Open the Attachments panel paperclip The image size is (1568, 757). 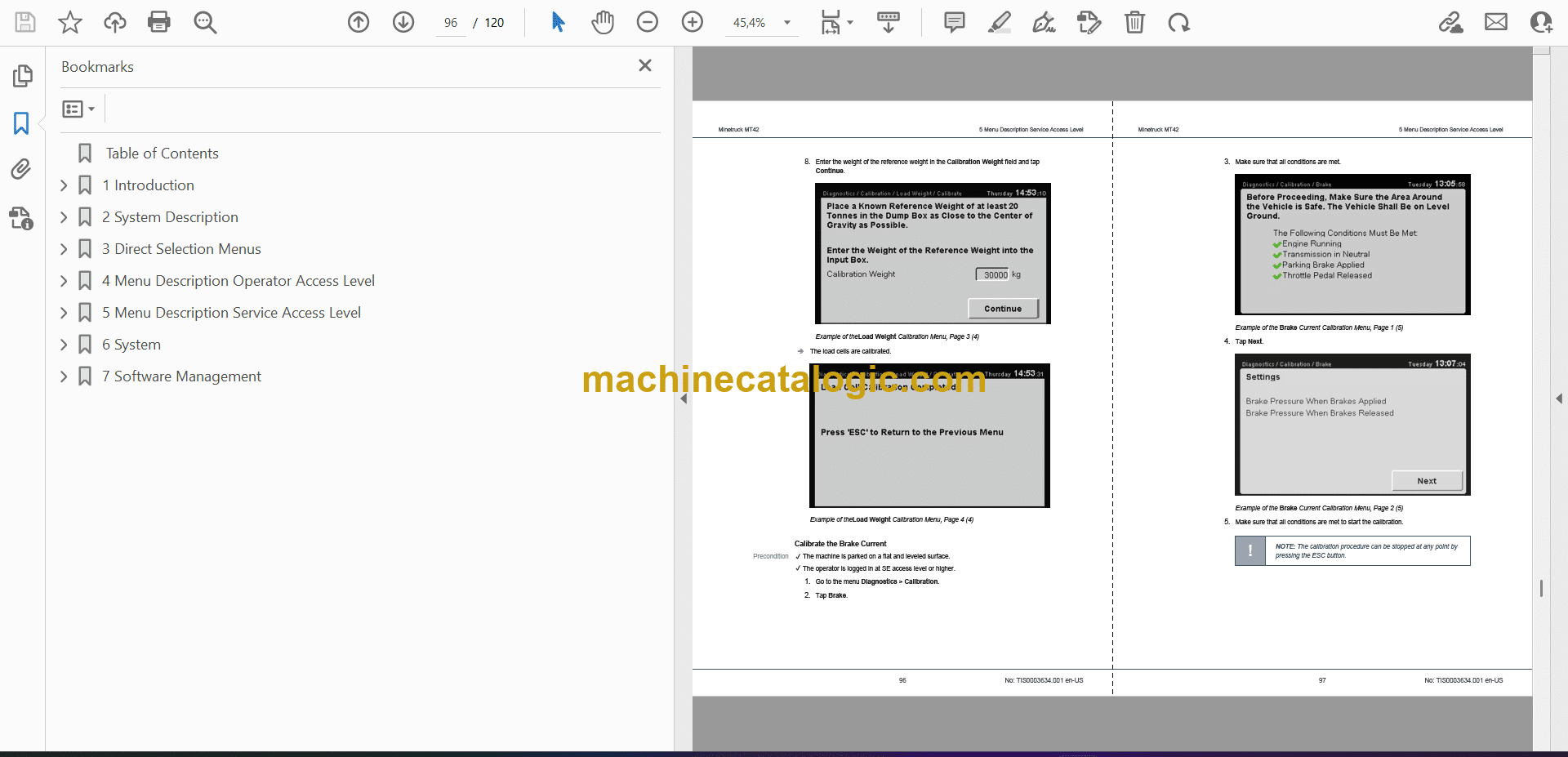point(21,169)
